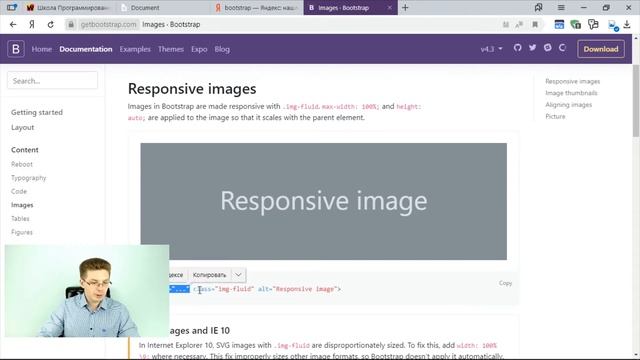
Task: Switch to the Document tab
Action: click(162, 7)
